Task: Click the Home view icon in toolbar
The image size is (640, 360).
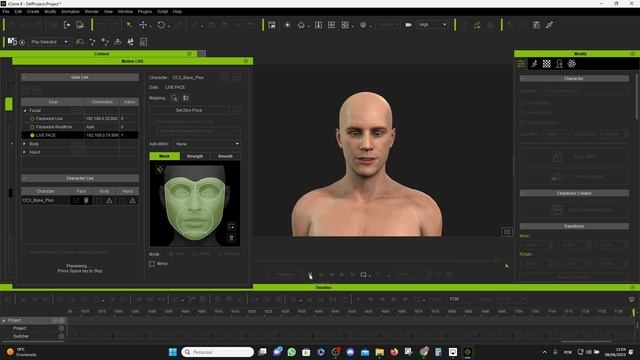Action: click(x=301, y=25)
